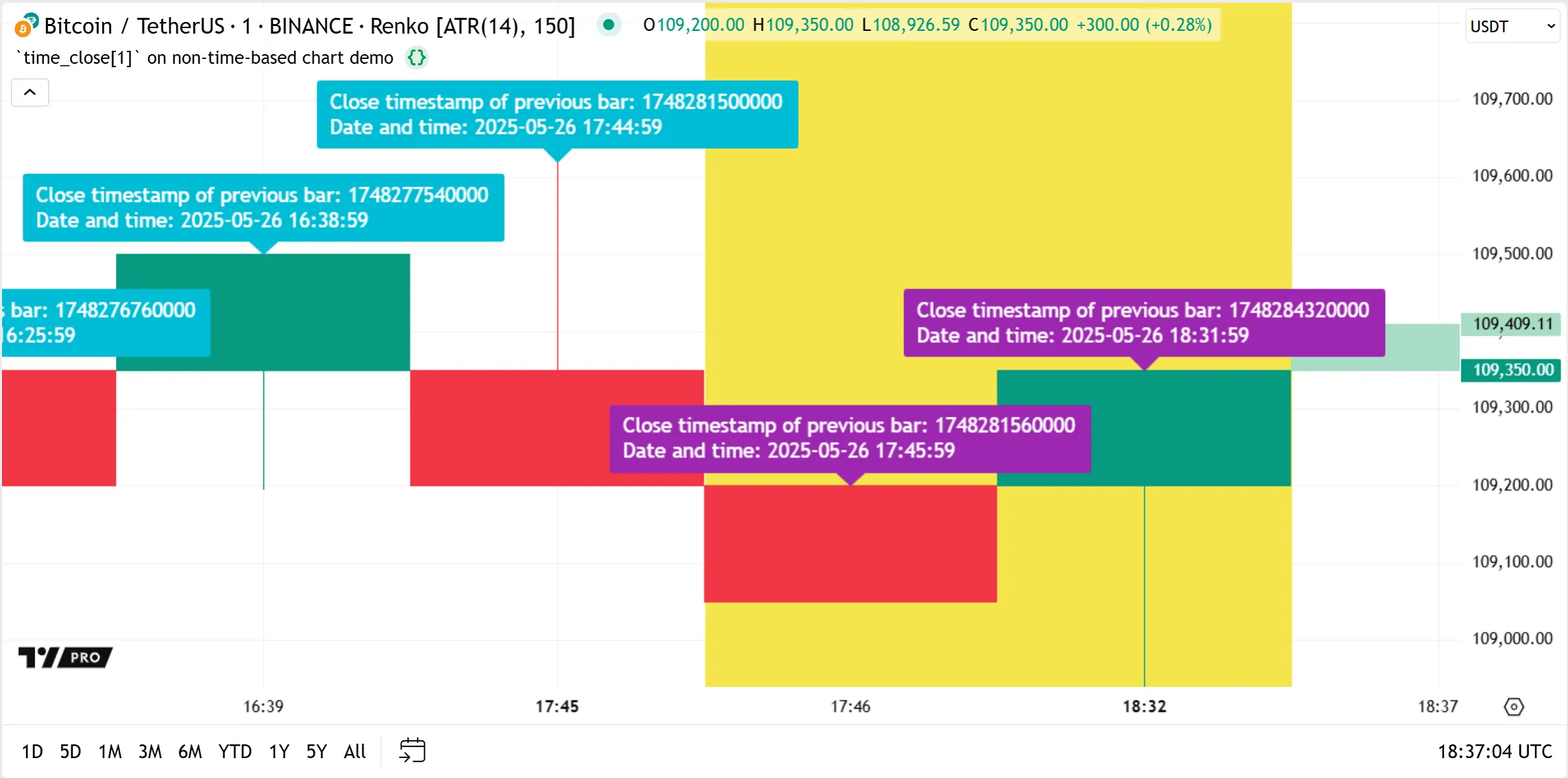
Task: Open chart settings hexagon gear icon
Action: coord(1513,706)
